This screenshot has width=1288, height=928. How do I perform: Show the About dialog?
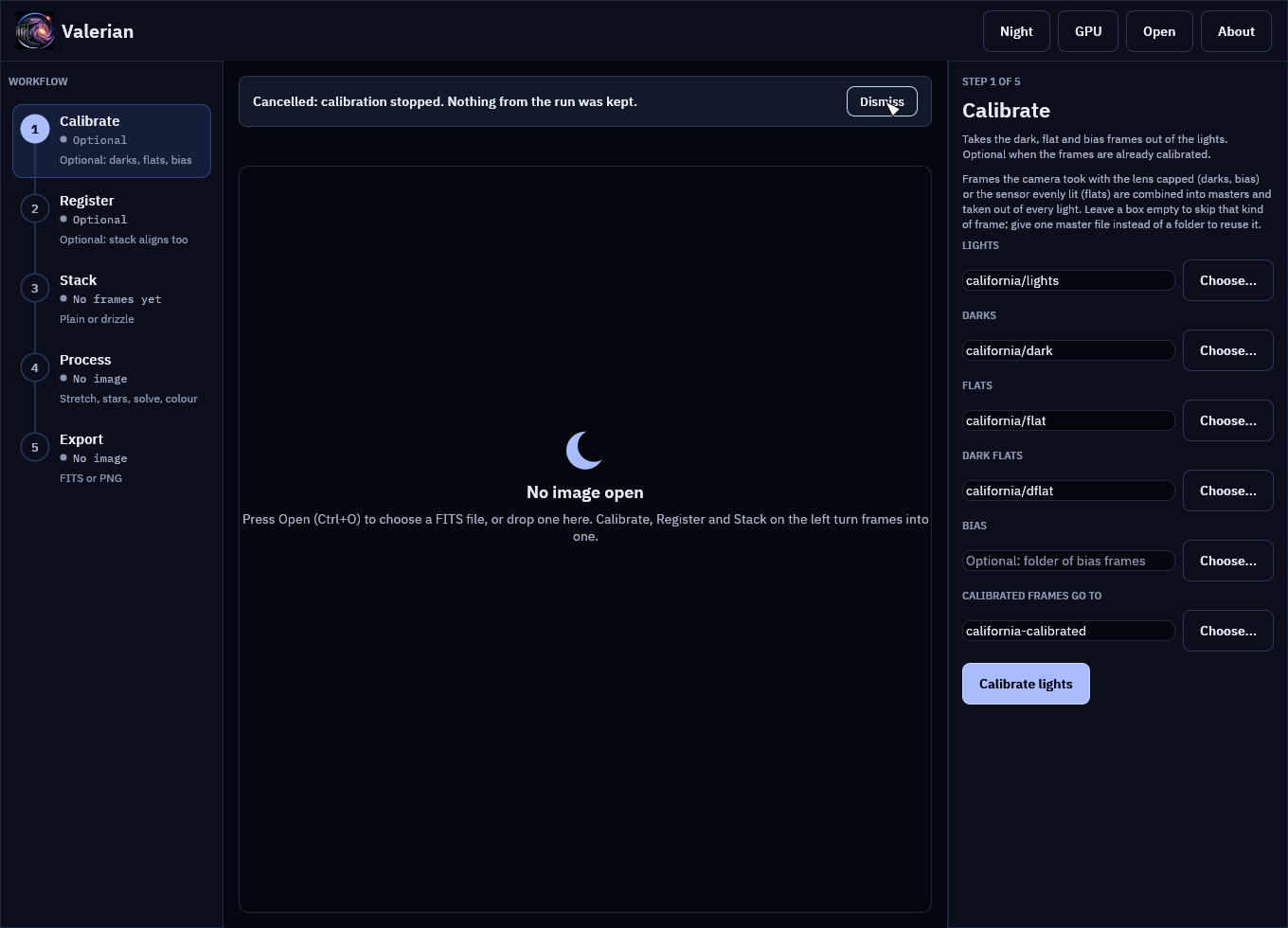(1236, 31)
